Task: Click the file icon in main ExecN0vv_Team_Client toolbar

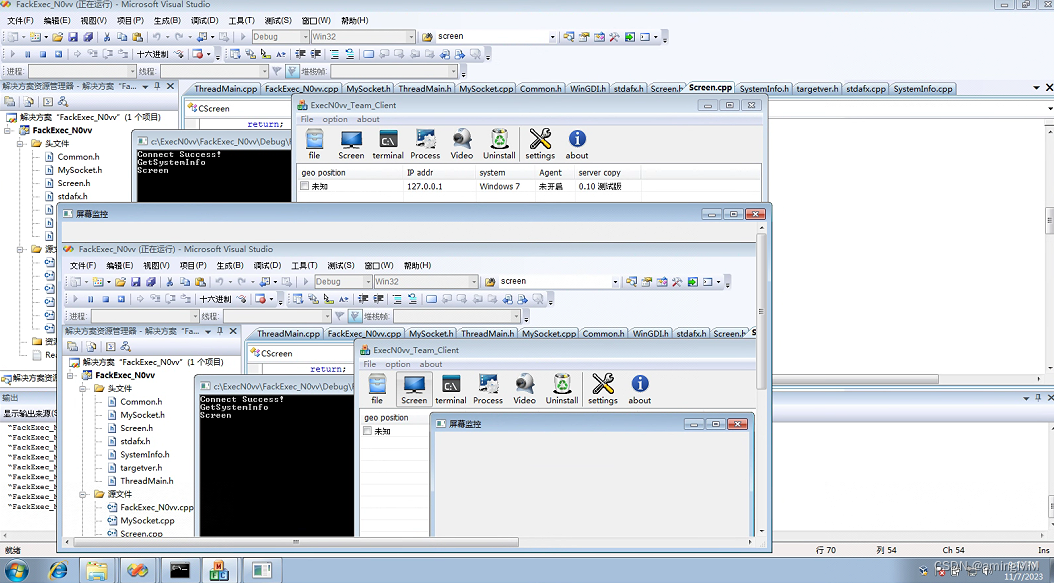Action: click(314, 144)
